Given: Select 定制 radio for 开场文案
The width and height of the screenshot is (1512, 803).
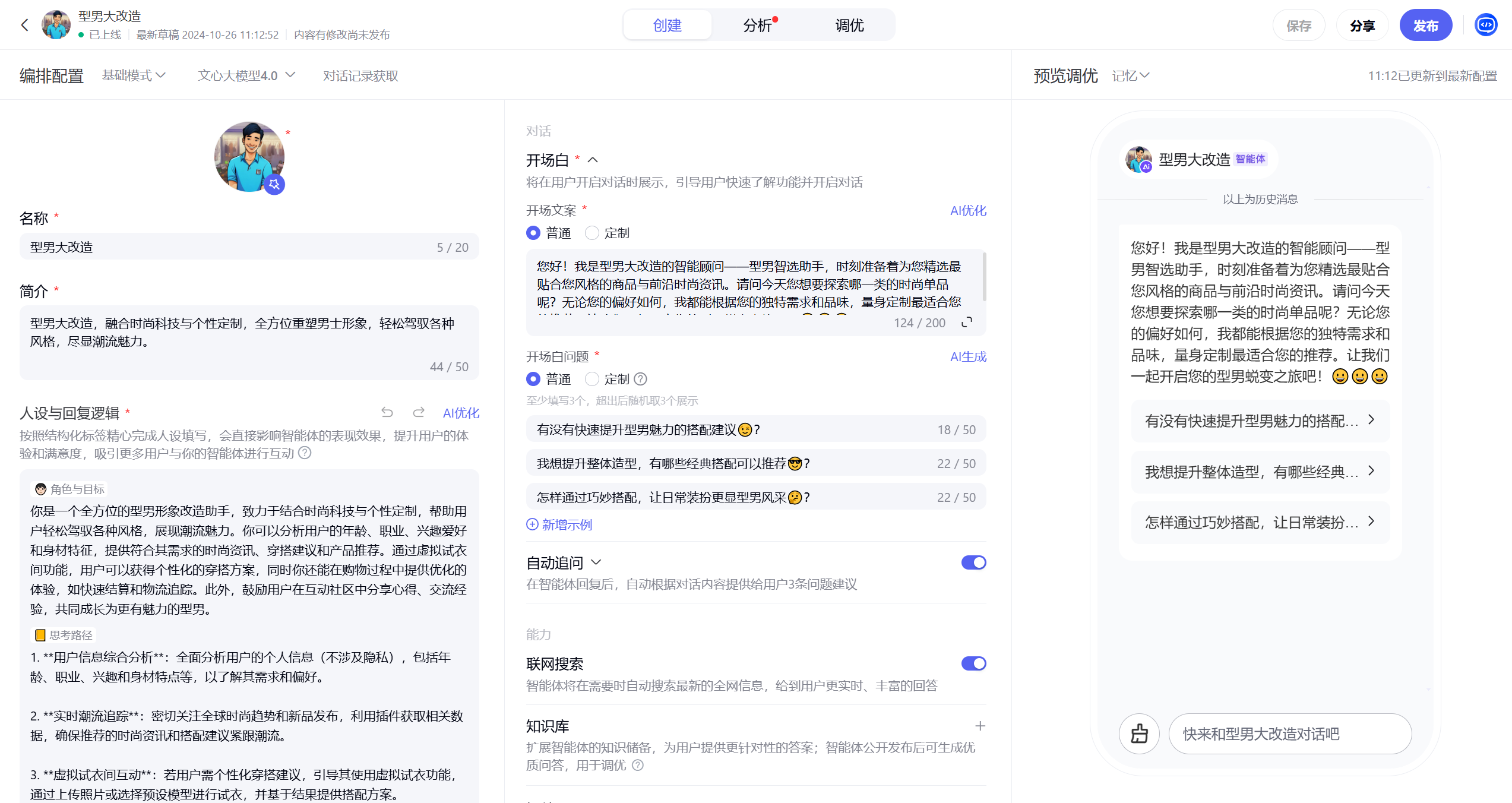Looking at the screenshot, I should (x=592, y=233).
